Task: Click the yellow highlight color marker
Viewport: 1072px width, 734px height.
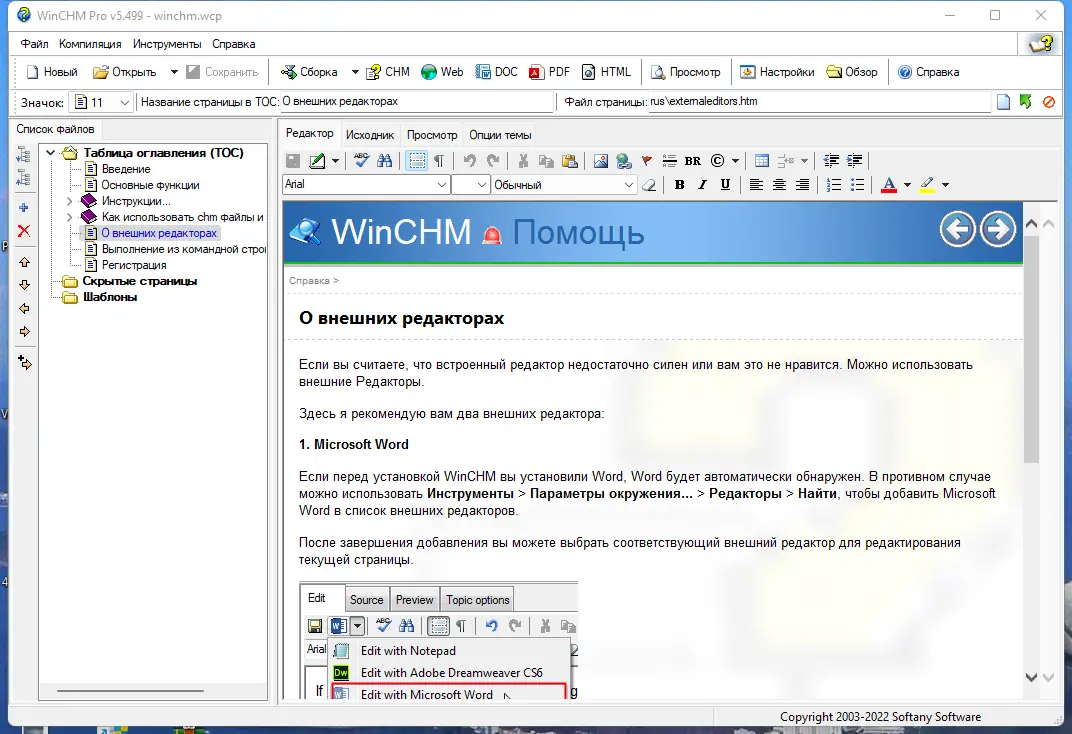Action: coord(927,185)
